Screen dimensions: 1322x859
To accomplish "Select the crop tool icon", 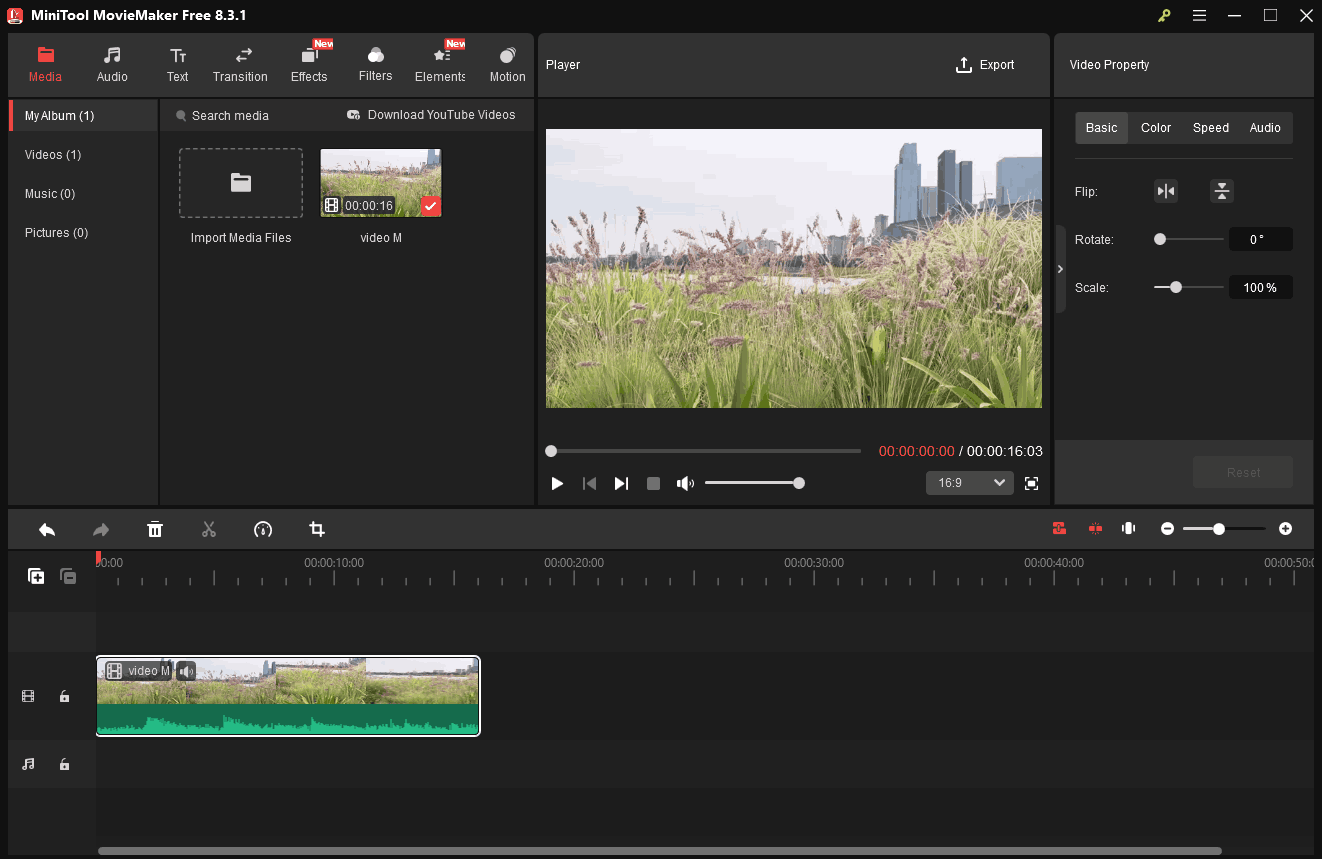I will pyautogui.click(x=317, y=529).
